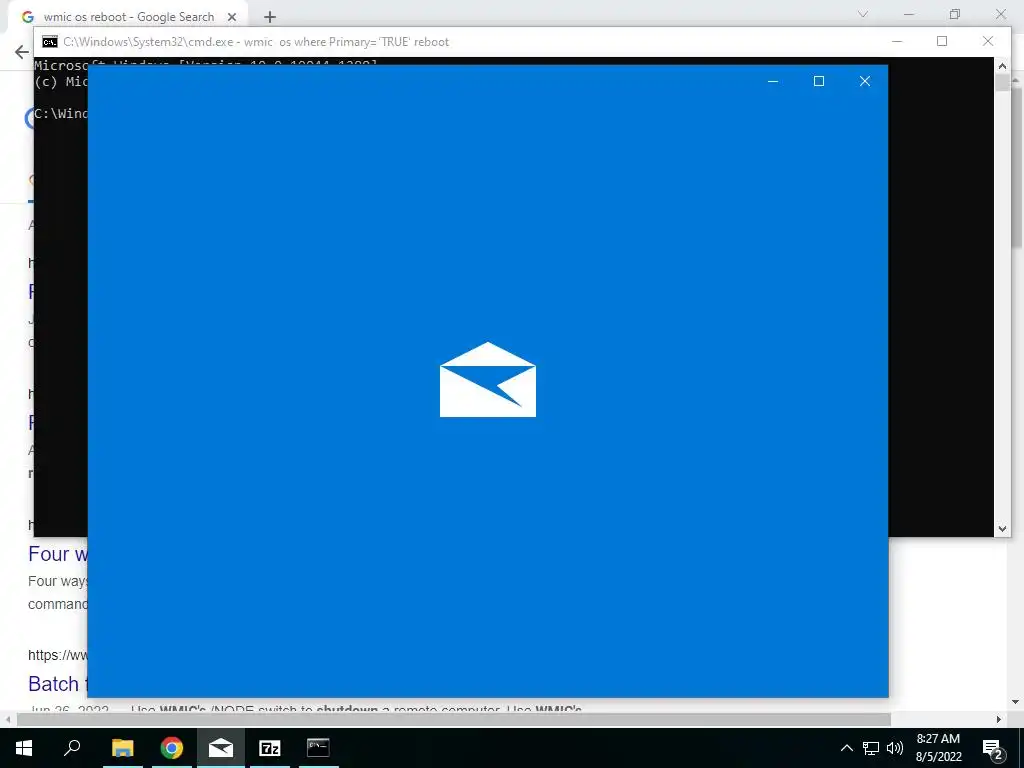Restore down the Chrome window
Screen dimensions: 1024x768
955,14
